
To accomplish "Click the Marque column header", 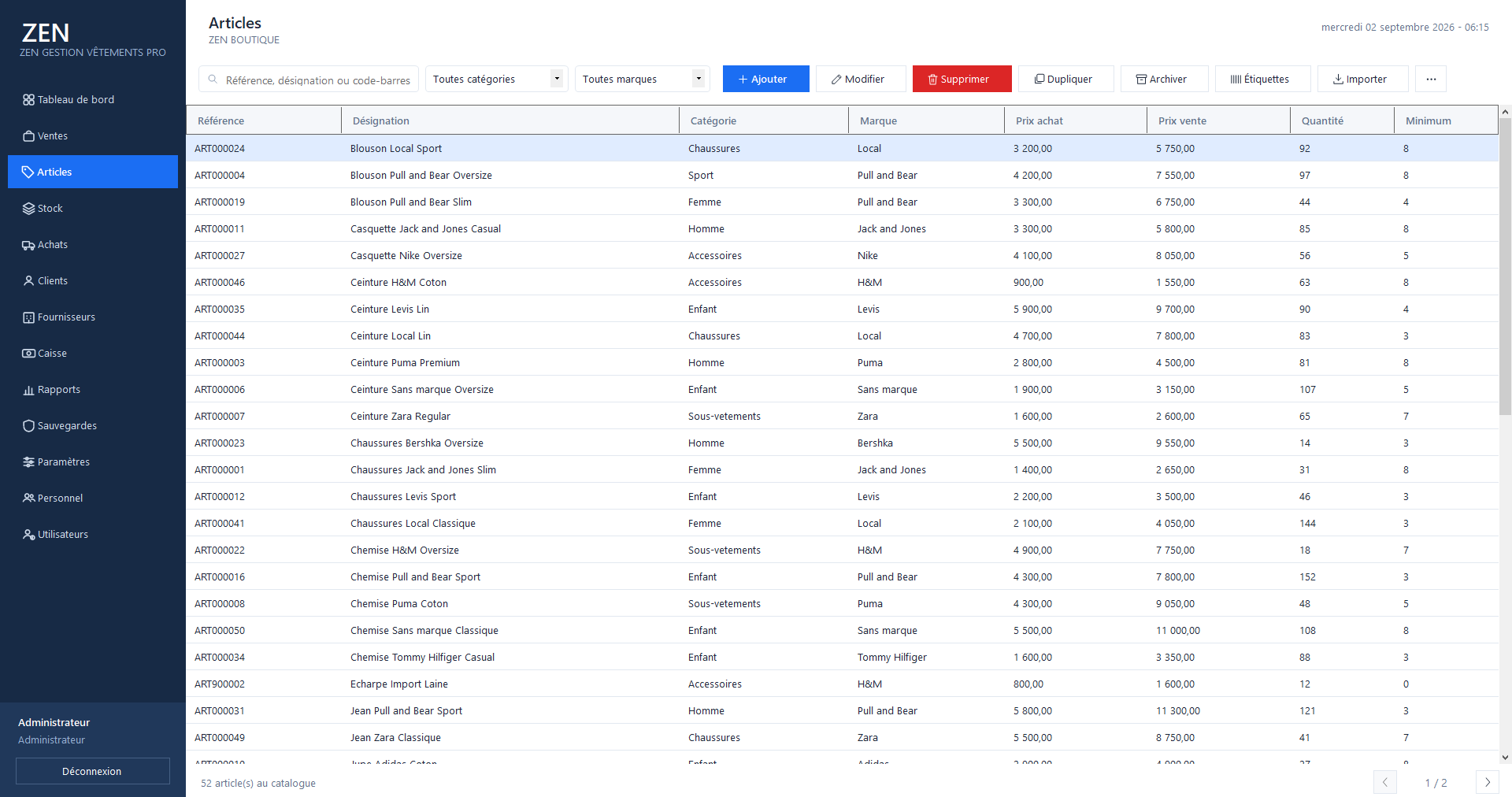I will 926,120.
